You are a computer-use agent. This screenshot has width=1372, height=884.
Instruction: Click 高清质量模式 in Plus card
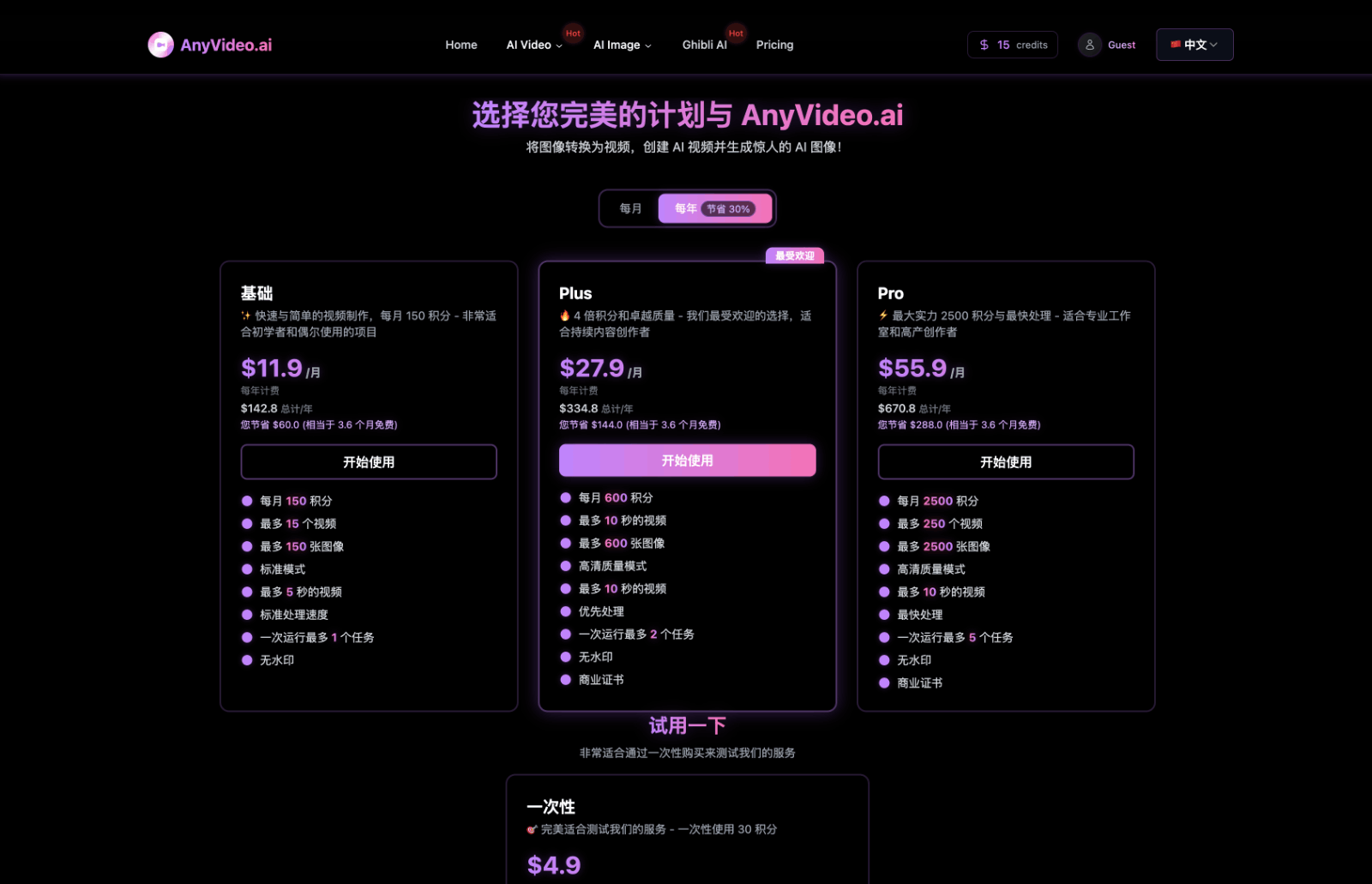[612, 566]
